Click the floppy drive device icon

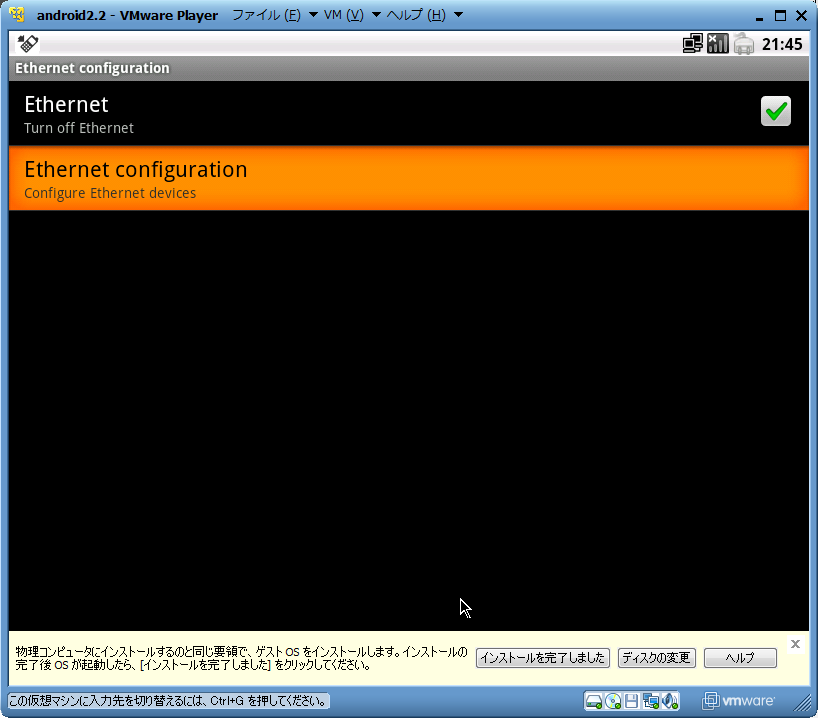point(631,701)
